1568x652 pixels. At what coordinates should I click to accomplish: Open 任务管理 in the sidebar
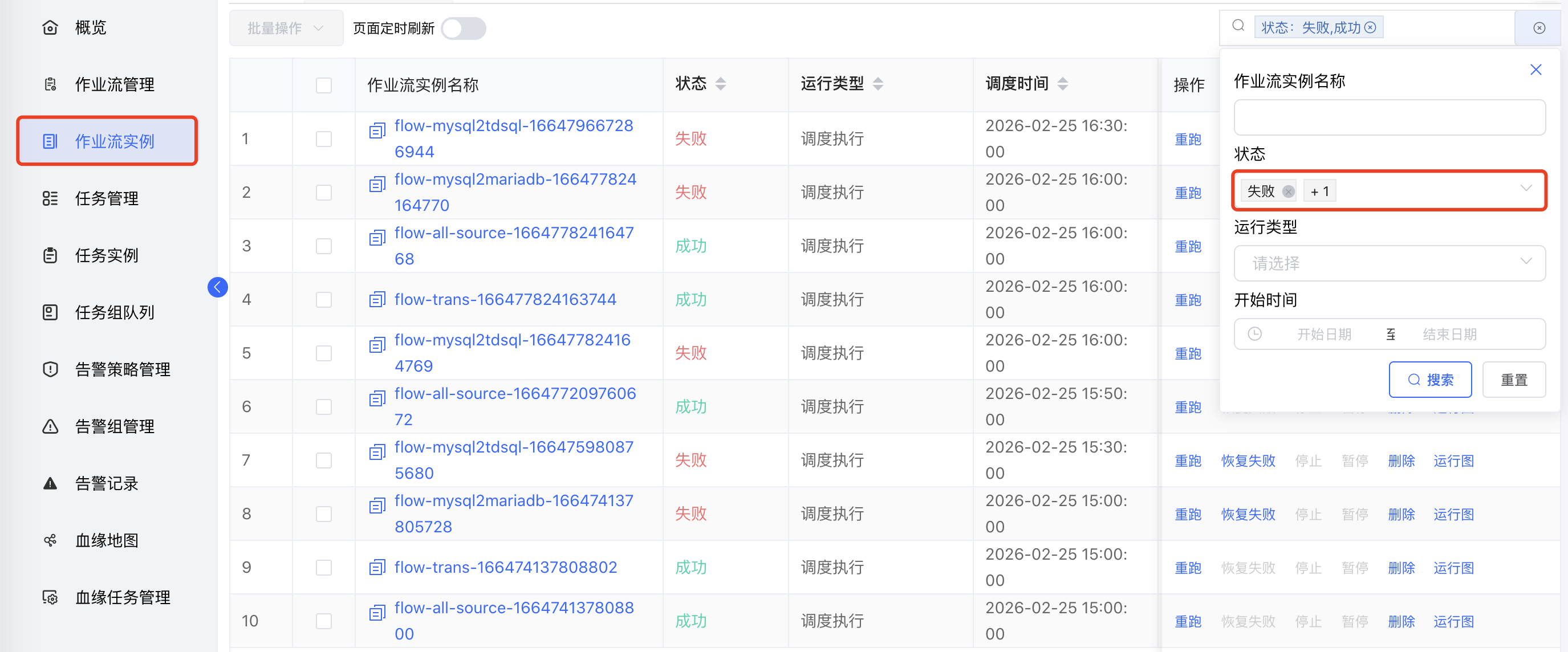coord(107,198)
